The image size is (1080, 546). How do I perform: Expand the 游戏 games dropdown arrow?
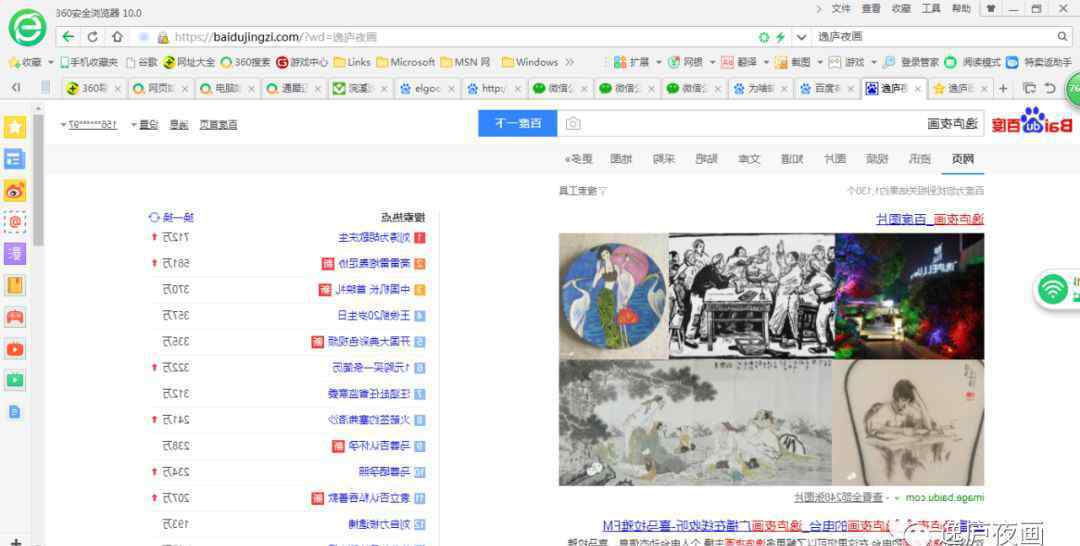click(x=873, y=63)
